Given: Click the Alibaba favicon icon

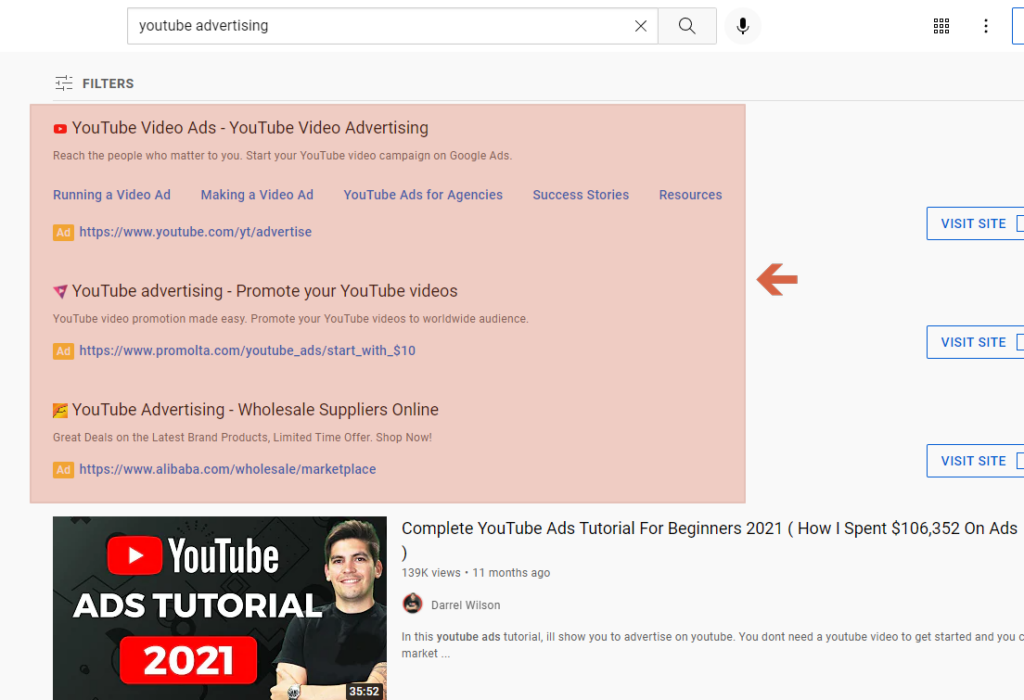Looking at the screenshot, I should click(60, 411).
